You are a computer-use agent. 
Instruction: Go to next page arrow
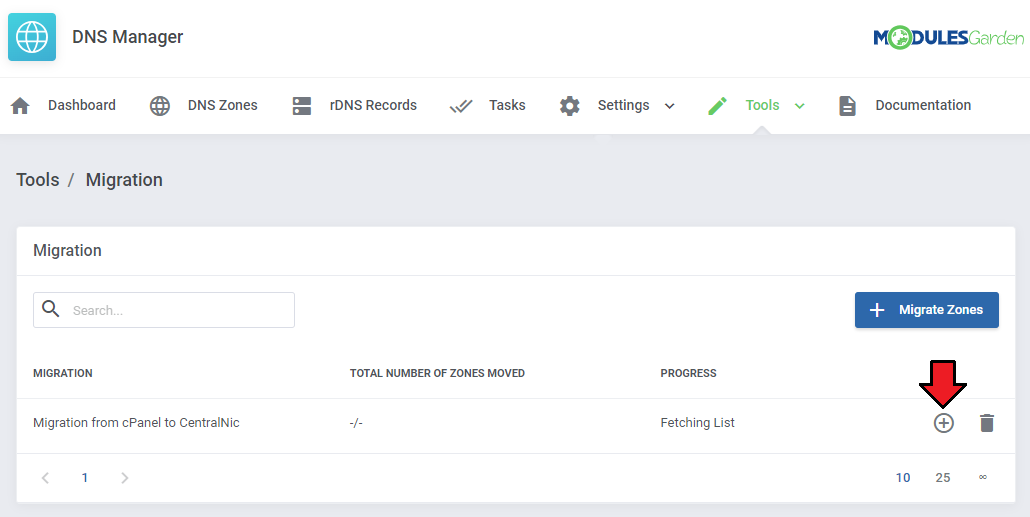tap(125, 478)
